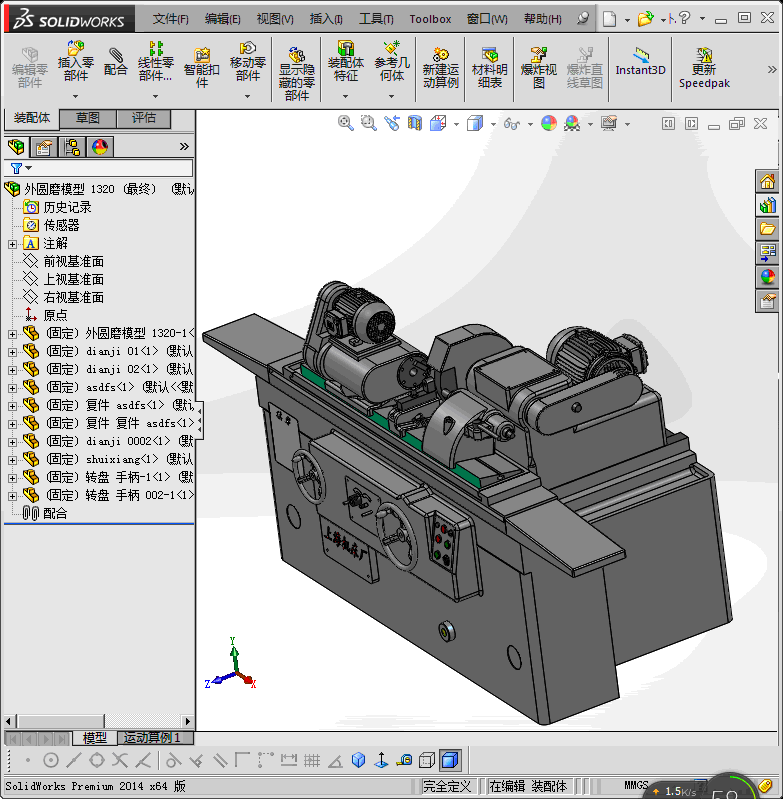This screenshot has height=799, width=783.
Task: Click the Display Style cube icon
Action: coord(475,123)
